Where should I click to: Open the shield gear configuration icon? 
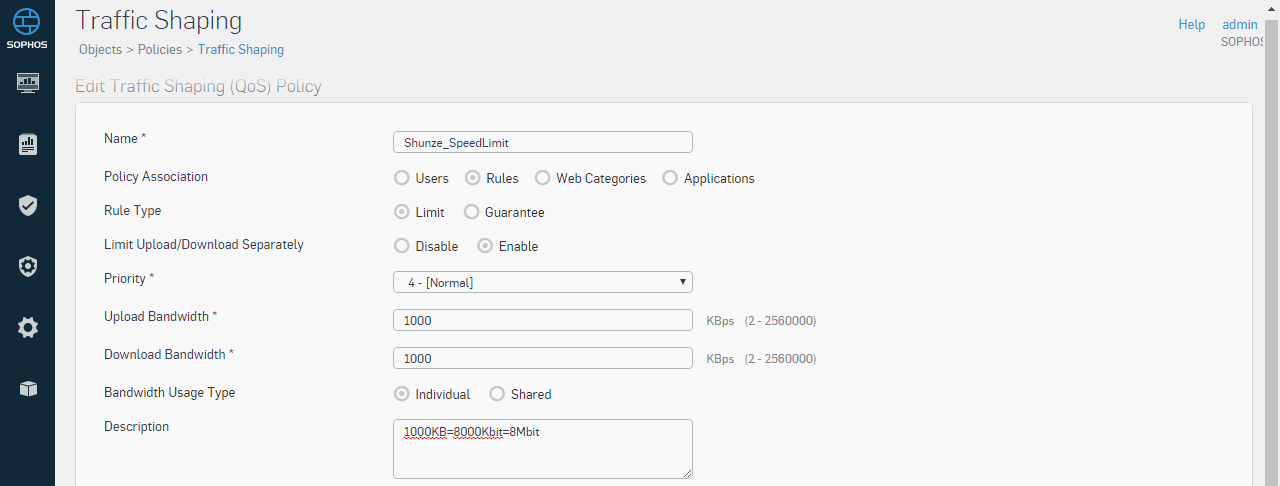[x=27, y=266]
